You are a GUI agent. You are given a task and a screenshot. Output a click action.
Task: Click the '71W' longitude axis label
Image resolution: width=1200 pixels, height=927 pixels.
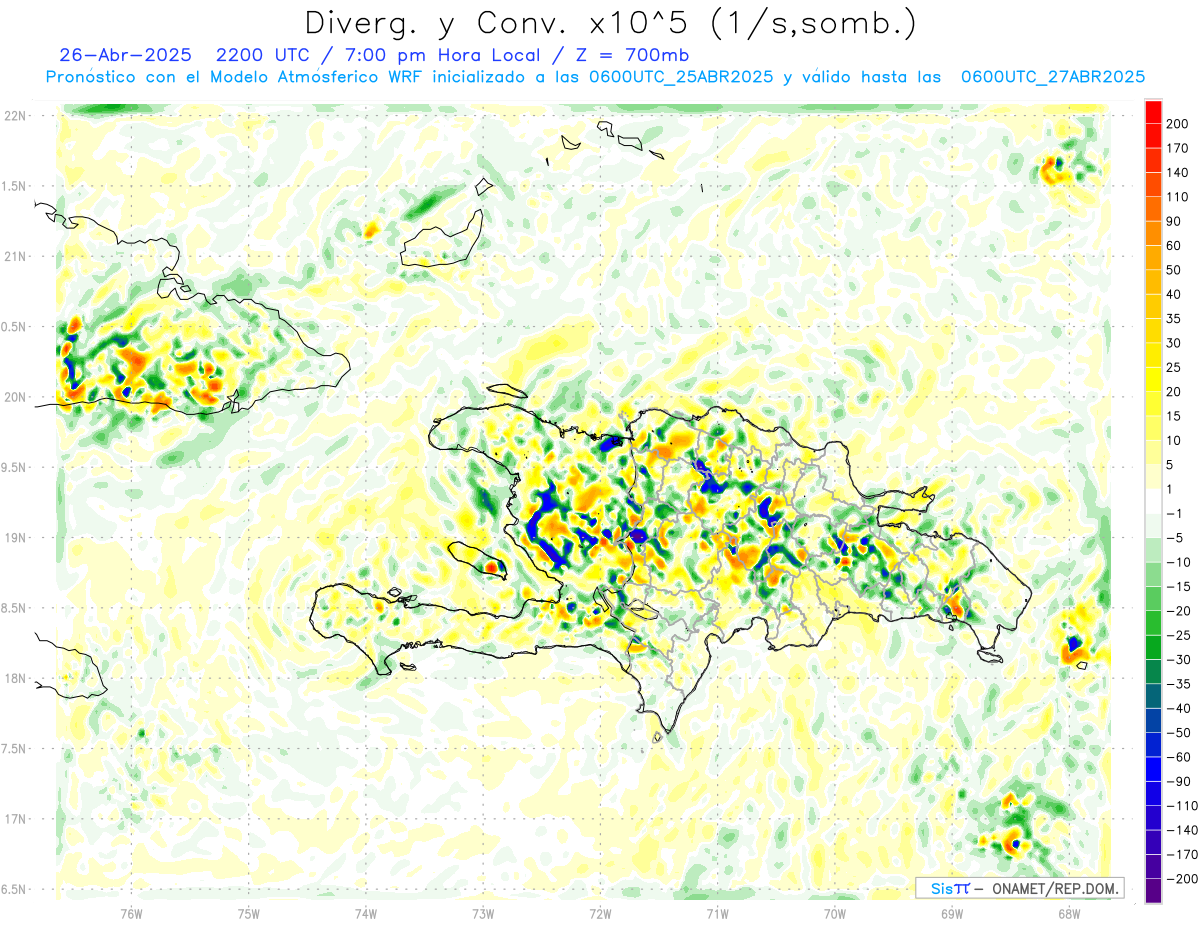point(717,913)
